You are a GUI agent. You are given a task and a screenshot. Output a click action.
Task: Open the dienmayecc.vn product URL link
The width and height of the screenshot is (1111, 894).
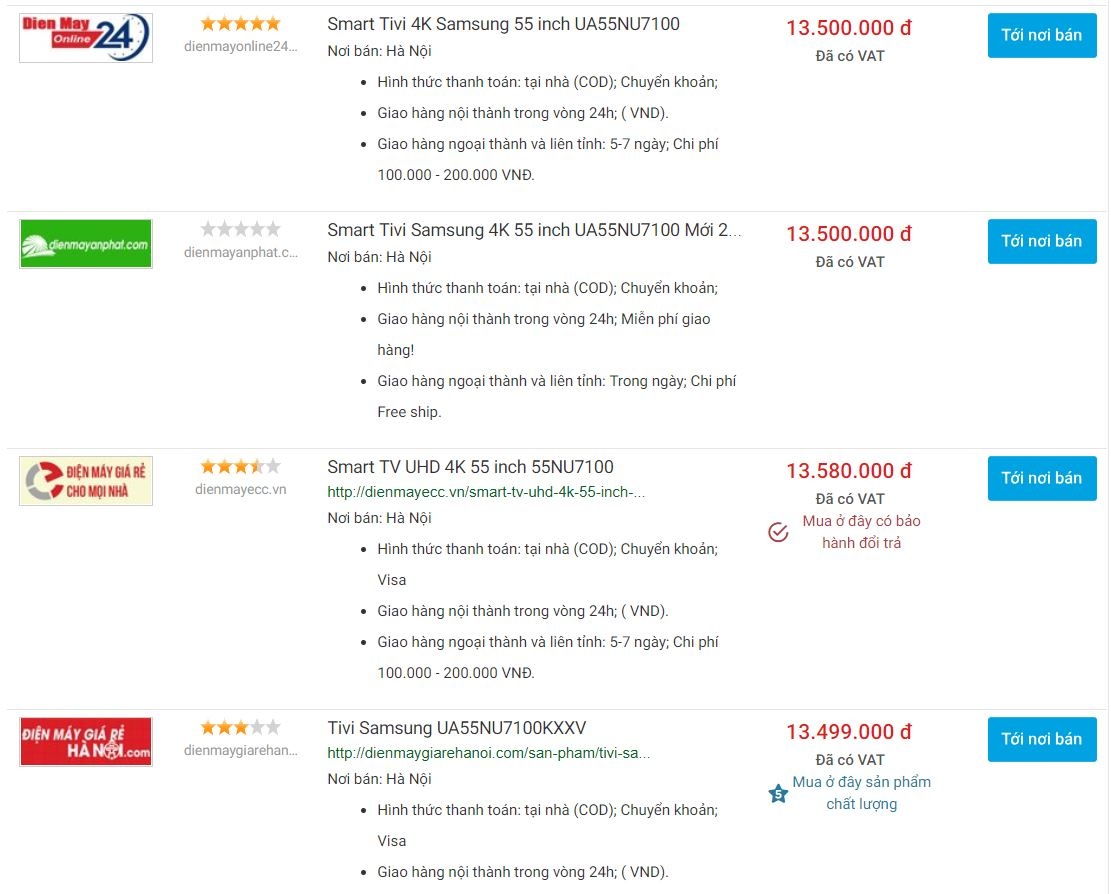click(x=485, y=491)
